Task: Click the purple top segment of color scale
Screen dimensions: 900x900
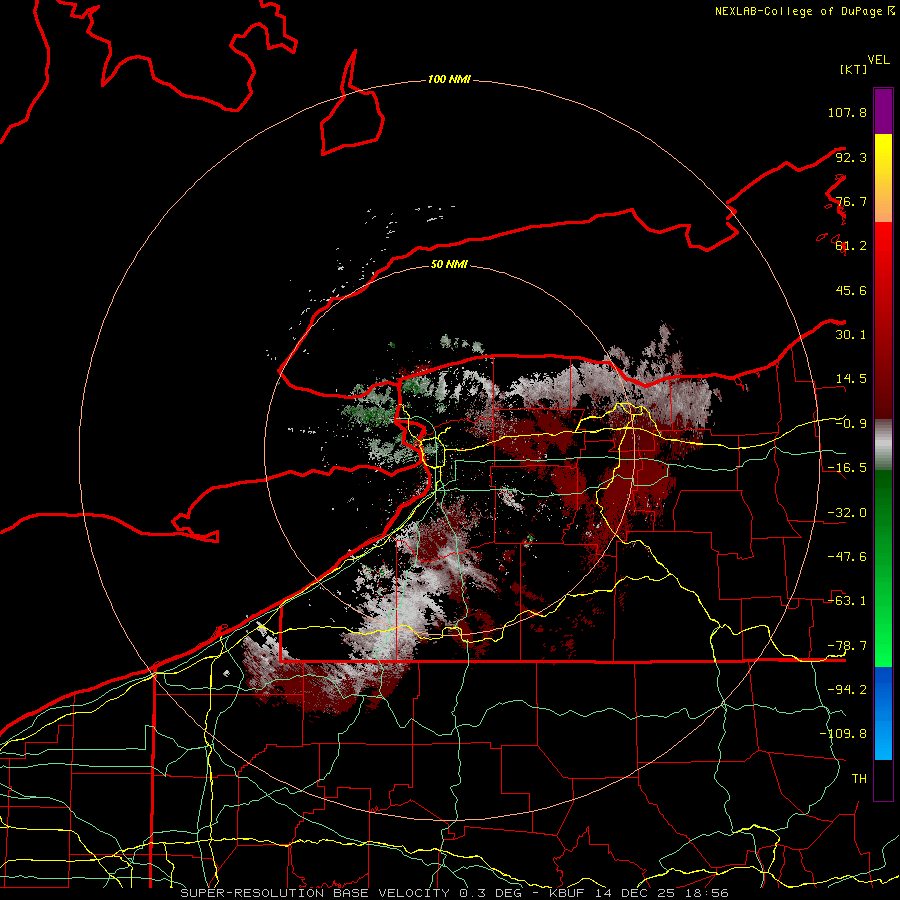Action: click(x=883, y=111)
